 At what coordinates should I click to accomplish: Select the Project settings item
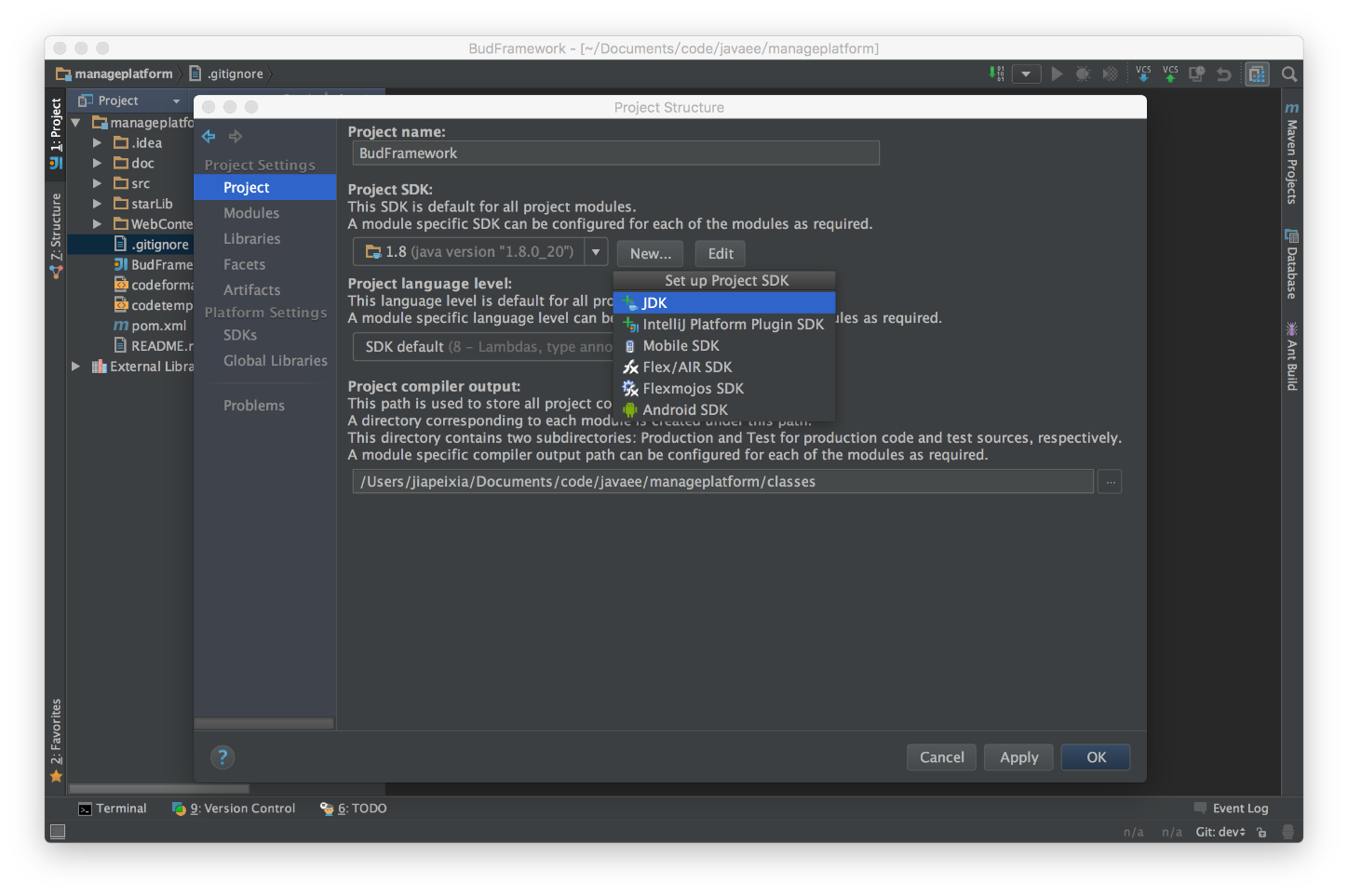point(264,188)
